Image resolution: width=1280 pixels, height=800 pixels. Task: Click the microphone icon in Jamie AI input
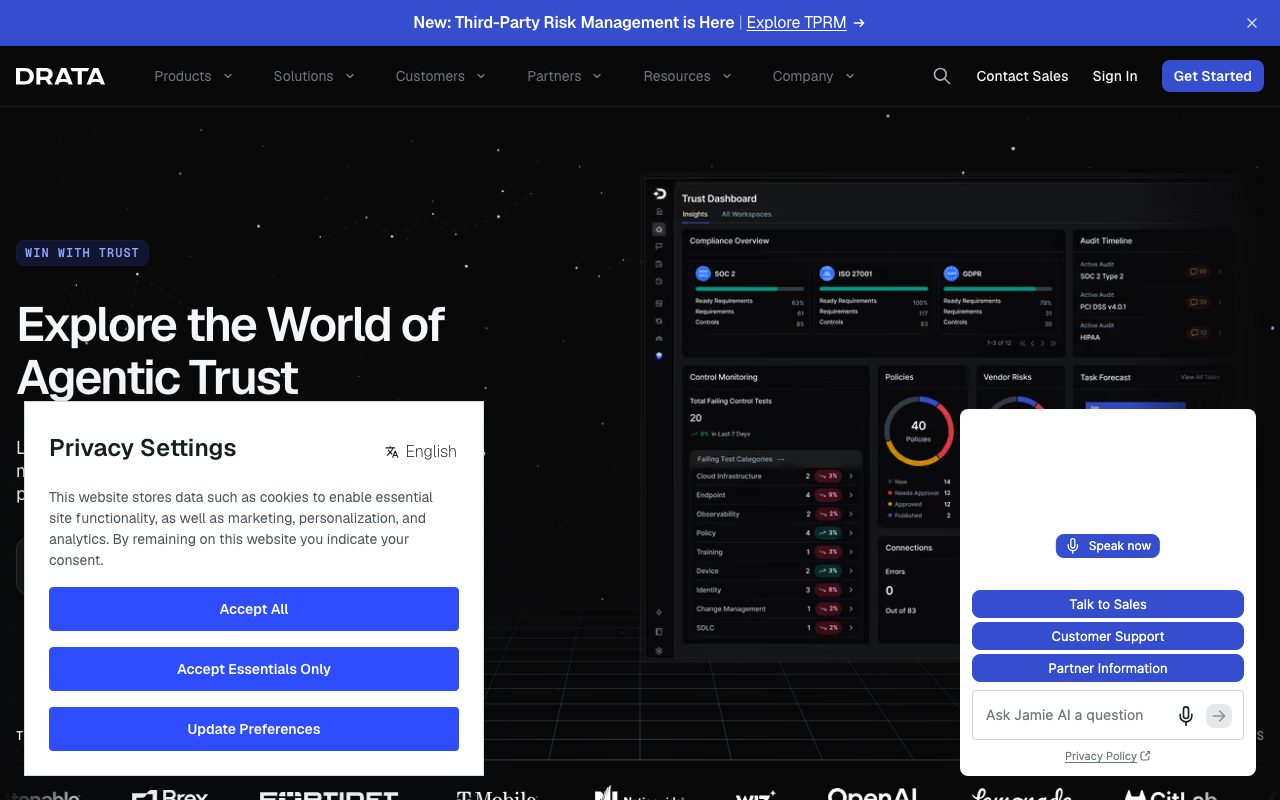click(x=1186, y=715)
